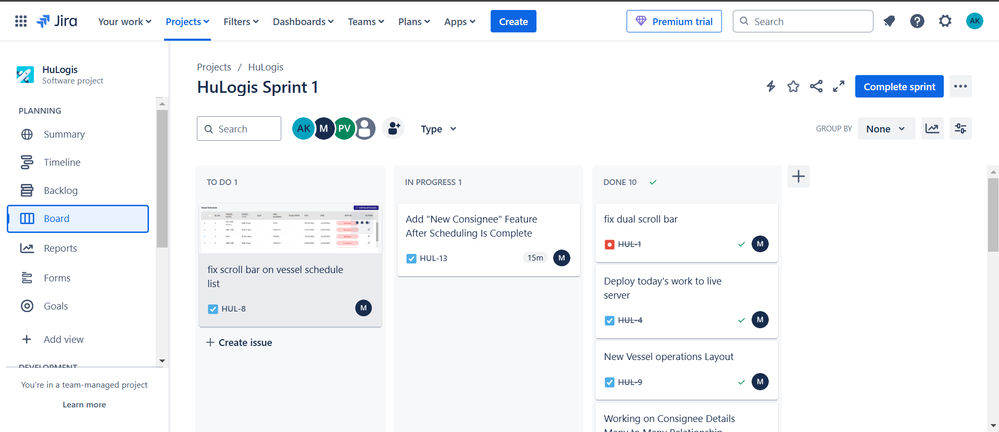Click the HUL-4 task type icon
Viewport: 999px width, 432px height.
tap(609, 320)
